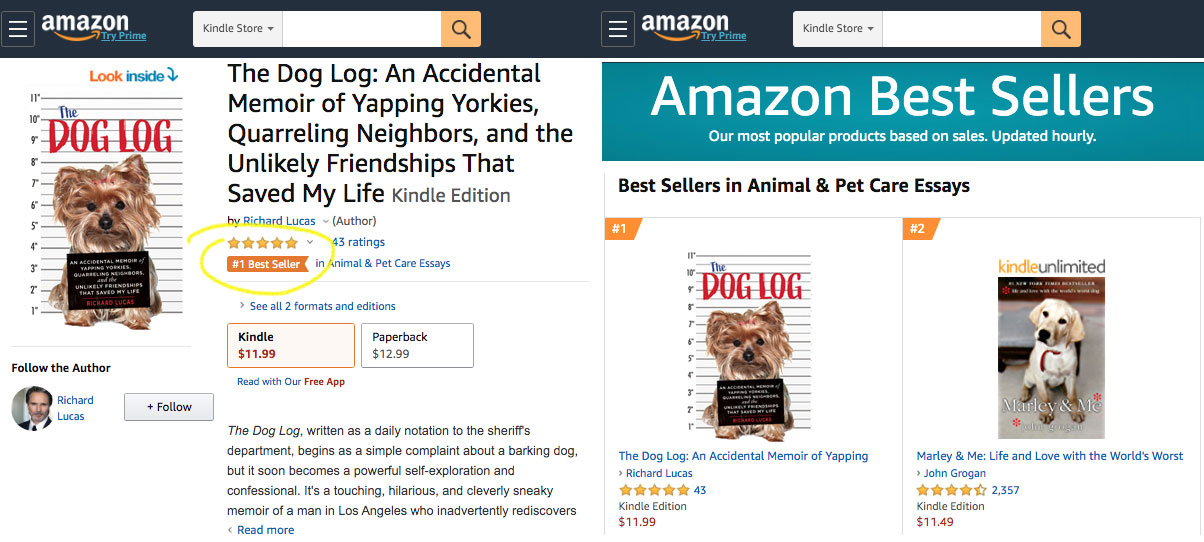Click Read more to expand description
This screenshot has width=1204, height=542.
(x=265, y=530)
